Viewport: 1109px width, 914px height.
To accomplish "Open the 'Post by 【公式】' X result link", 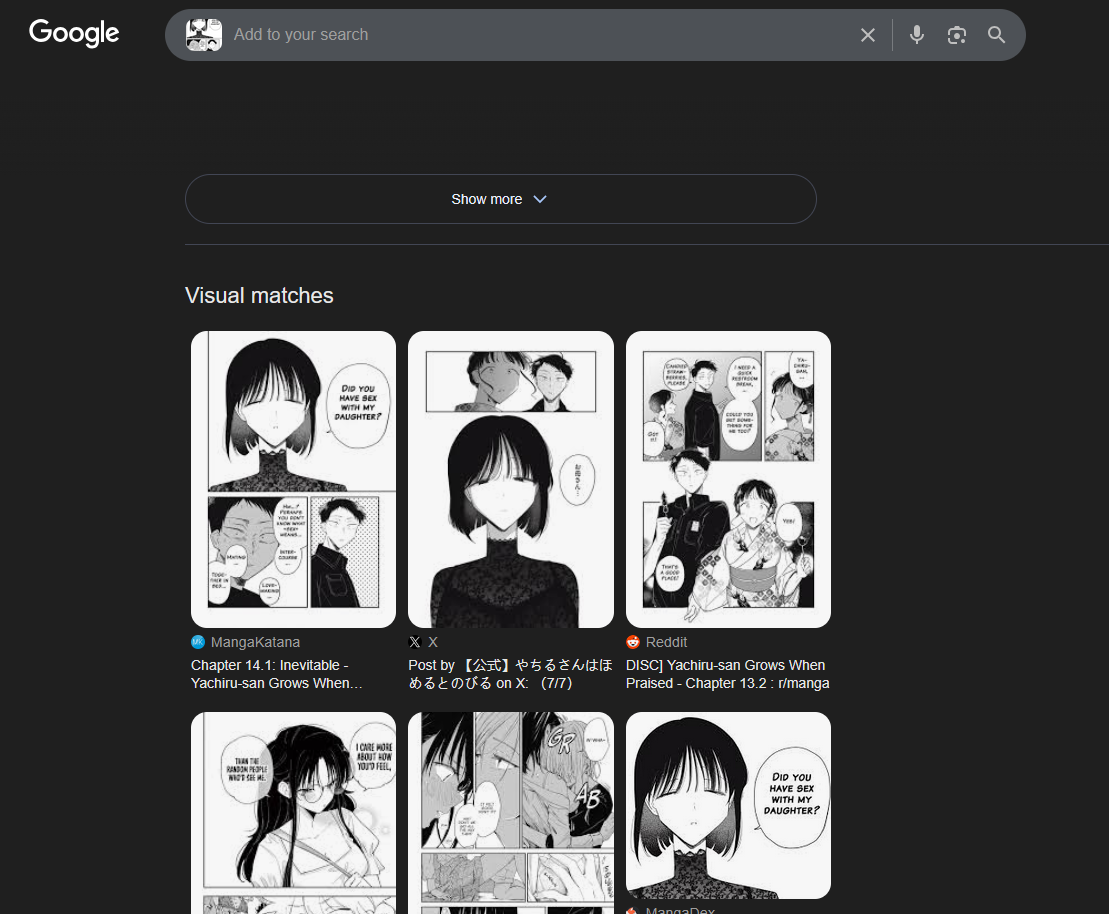I will (510, 674).
